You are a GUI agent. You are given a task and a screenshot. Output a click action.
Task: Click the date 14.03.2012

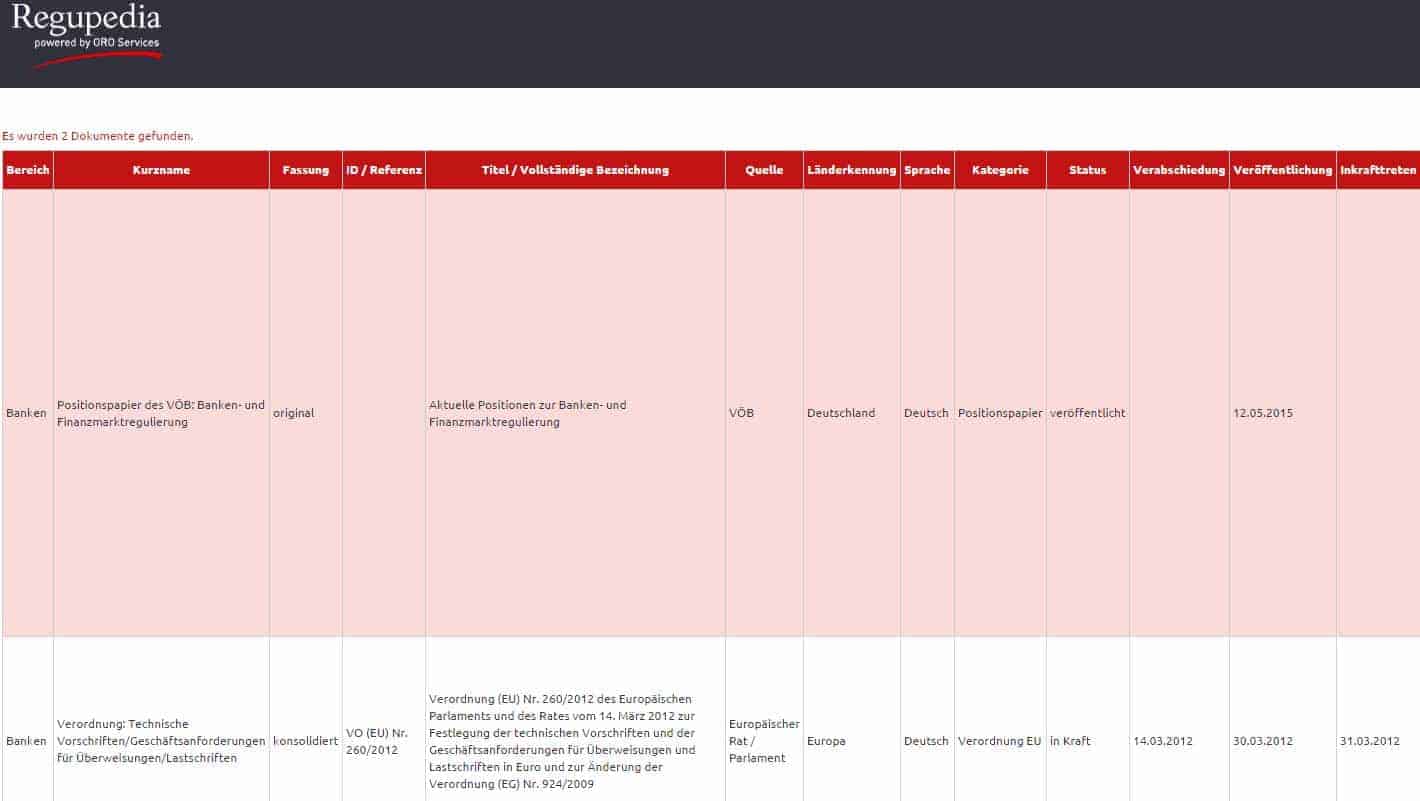[x=1163, y=741]
